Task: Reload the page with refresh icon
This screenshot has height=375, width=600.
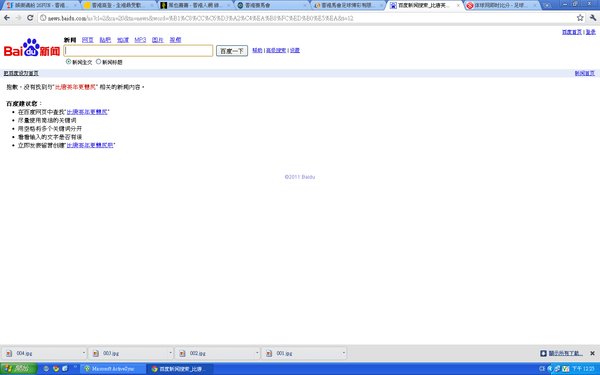Action: [30, 18]
